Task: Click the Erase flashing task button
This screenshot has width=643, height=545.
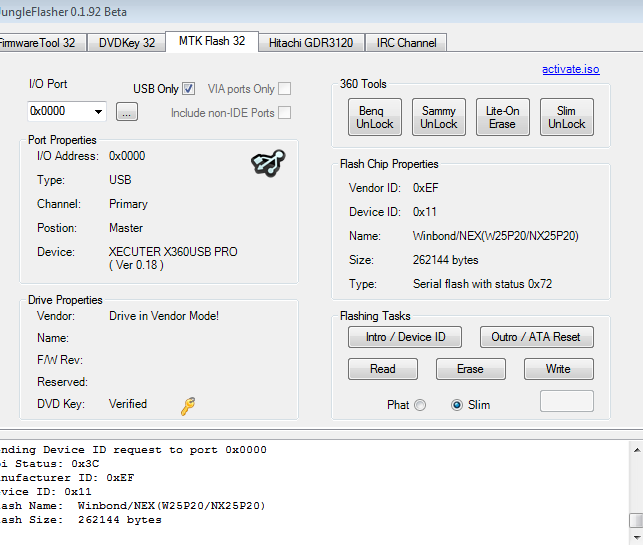Action: [x=471, y=369]
